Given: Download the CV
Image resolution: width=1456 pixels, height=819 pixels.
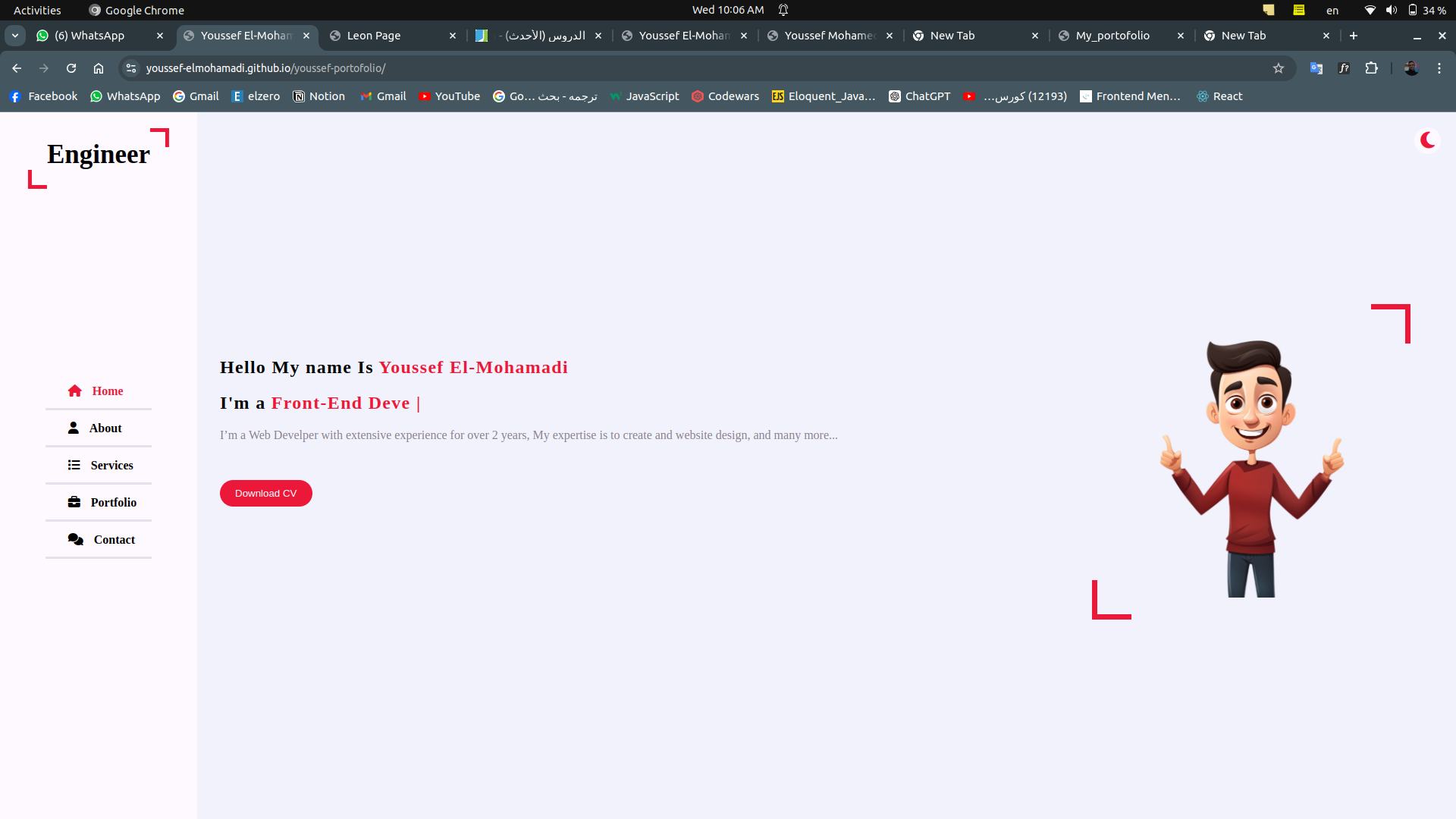Looking at the screenshot, I should pos(266,494).
